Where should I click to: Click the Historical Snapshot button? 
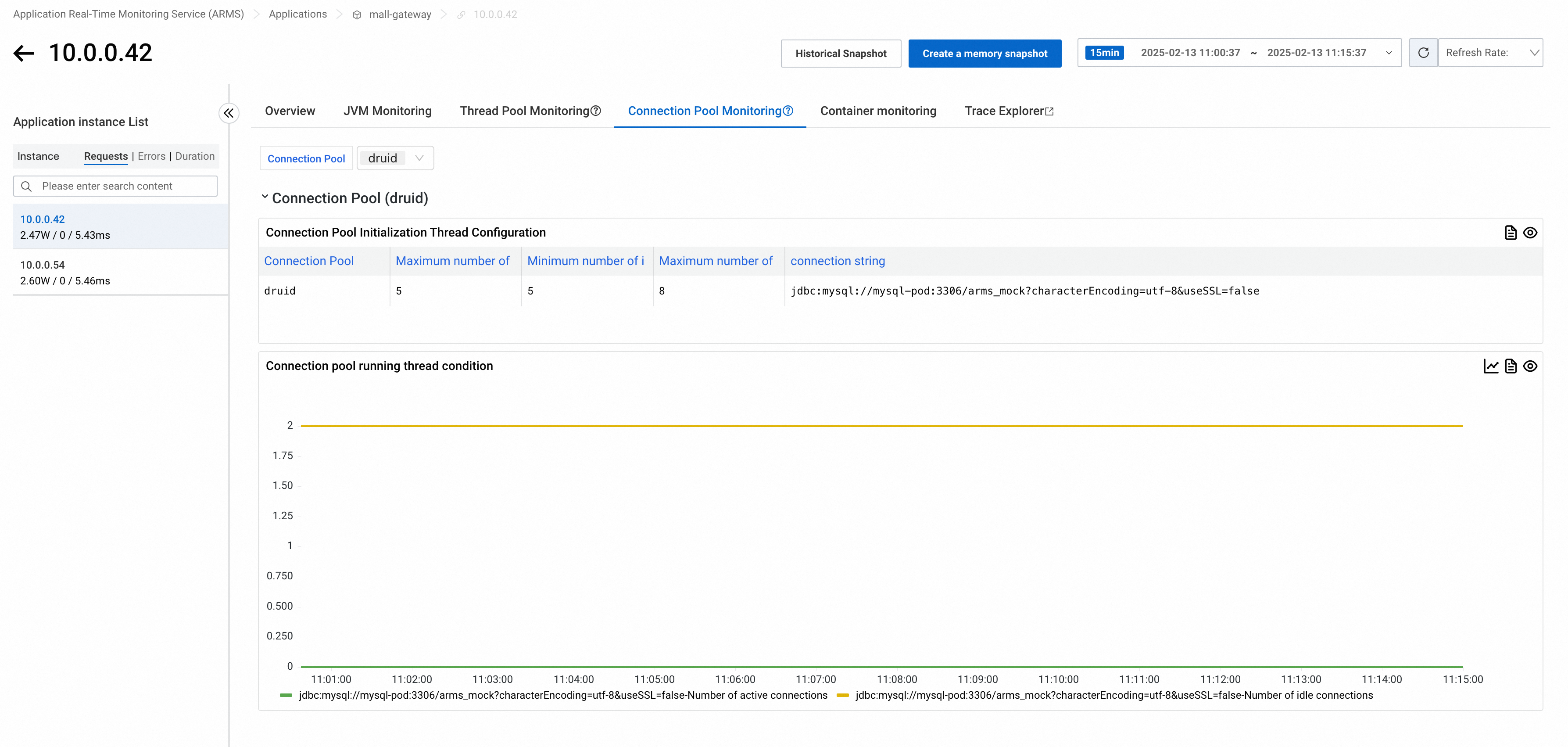[x=841, y=54]
